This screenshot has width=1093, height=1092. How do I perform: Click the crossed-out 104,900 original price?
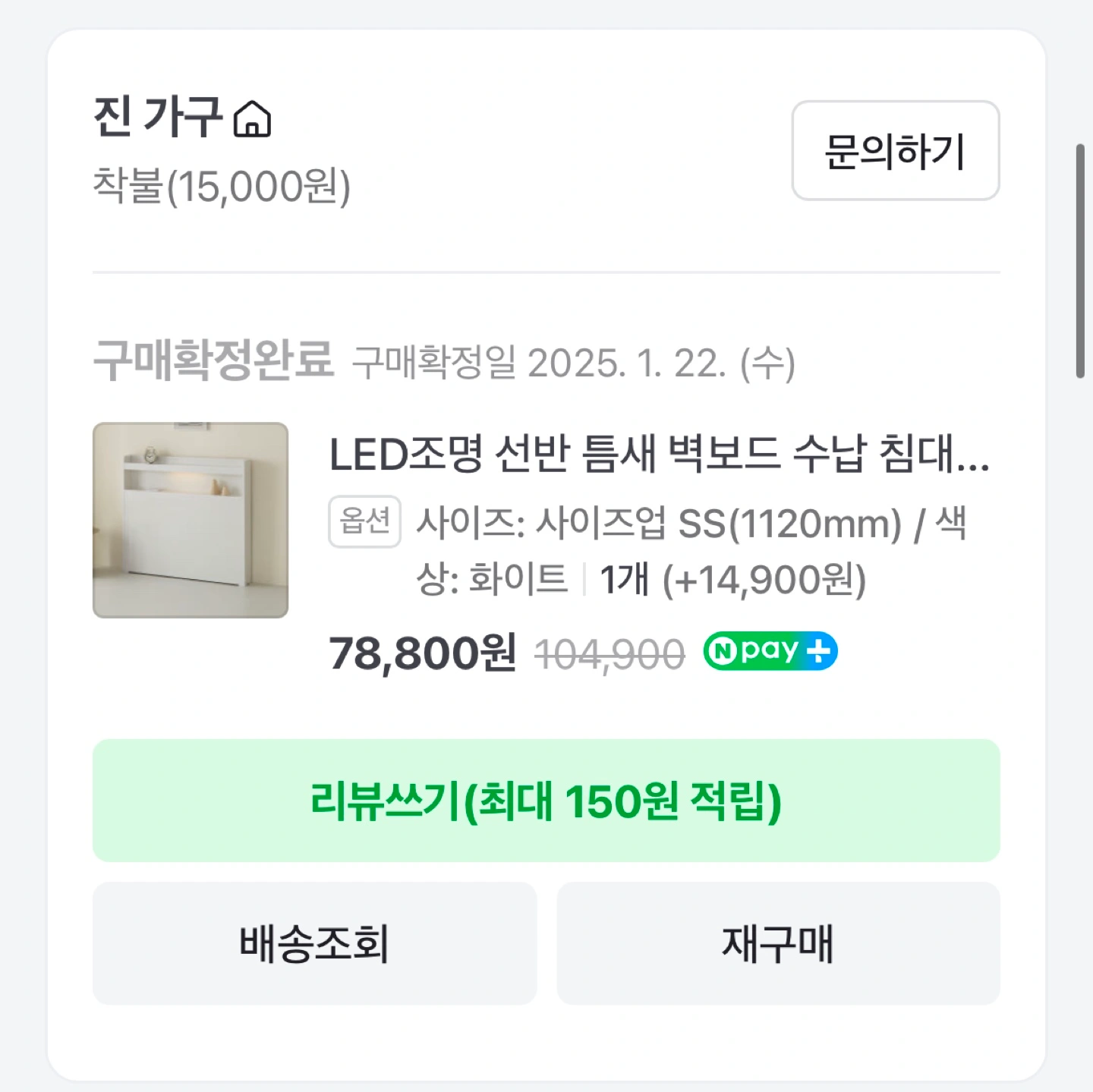[x=609, y=654]
